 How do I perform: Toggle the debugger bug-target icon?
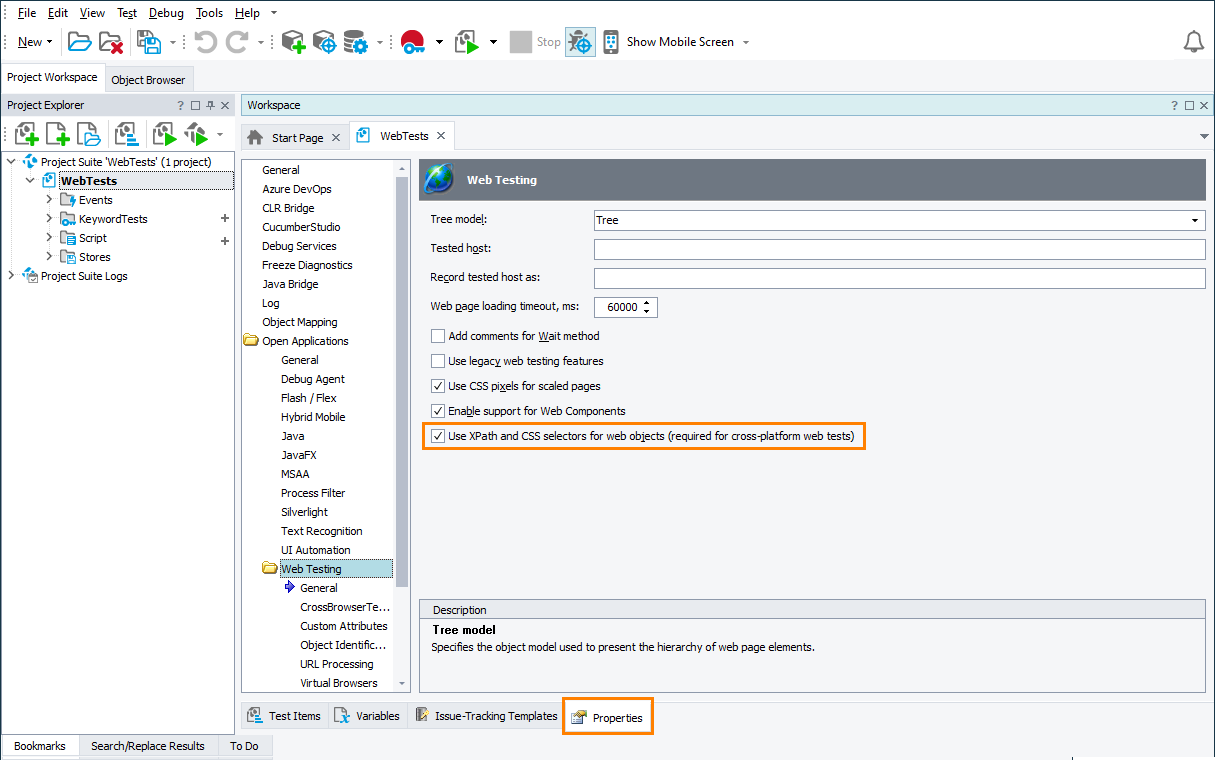580,42
